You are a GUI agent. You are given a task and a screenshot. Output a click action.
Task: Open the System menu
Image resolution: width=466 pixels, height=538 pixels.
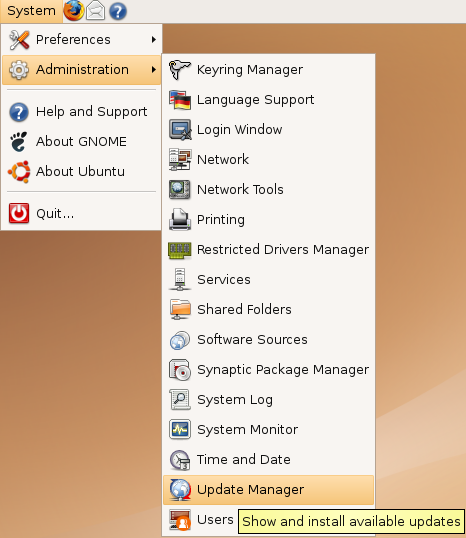[31, 11]
